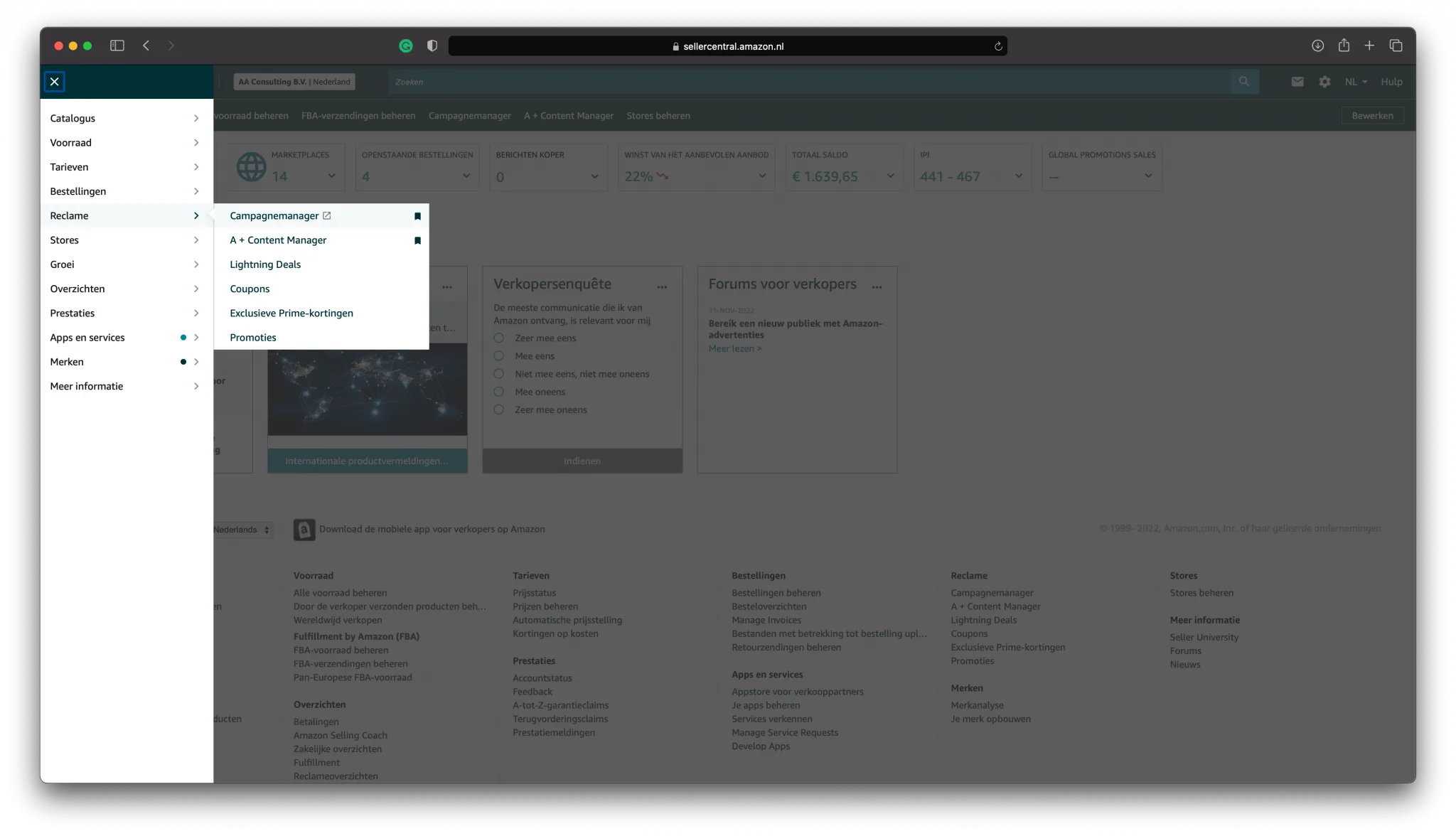The width and height of the screenshot is (1456, 836).
Task: Click 'Meer lezen >' forum link
Action: coord(734,348)
